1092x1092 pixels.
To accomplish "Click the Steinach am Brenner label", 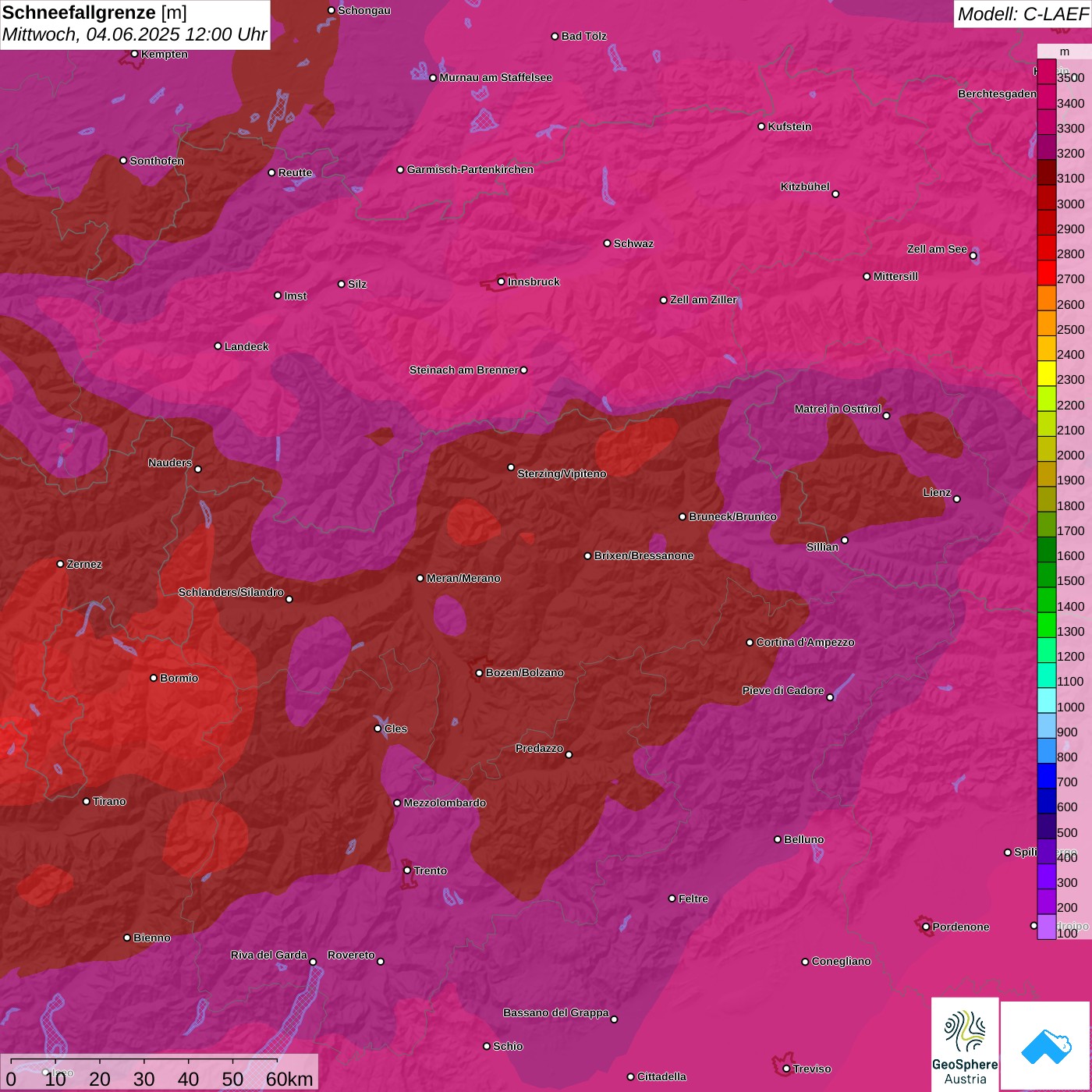I will click(464, 370).
